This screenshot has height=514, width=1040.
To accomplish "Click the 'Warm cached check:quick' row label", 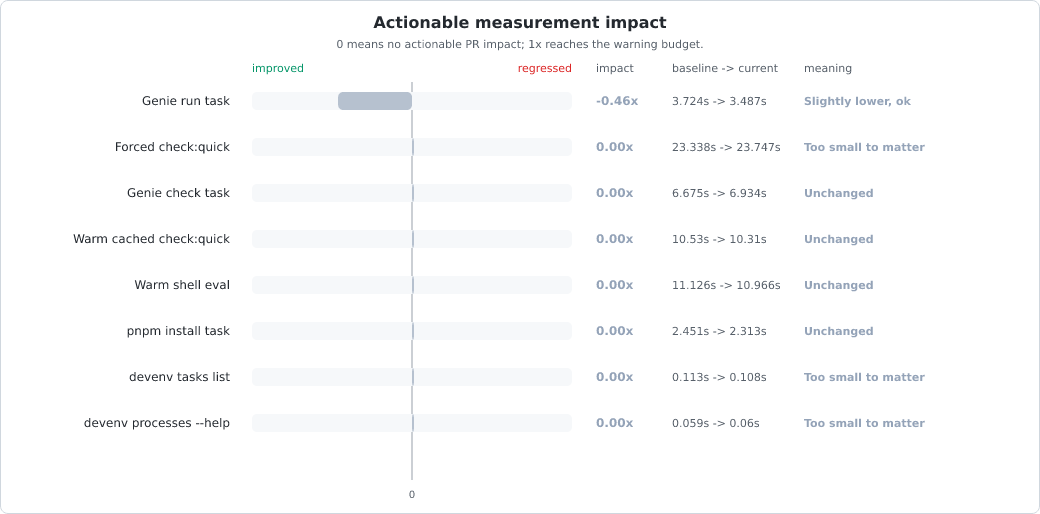I will point(151,239).
